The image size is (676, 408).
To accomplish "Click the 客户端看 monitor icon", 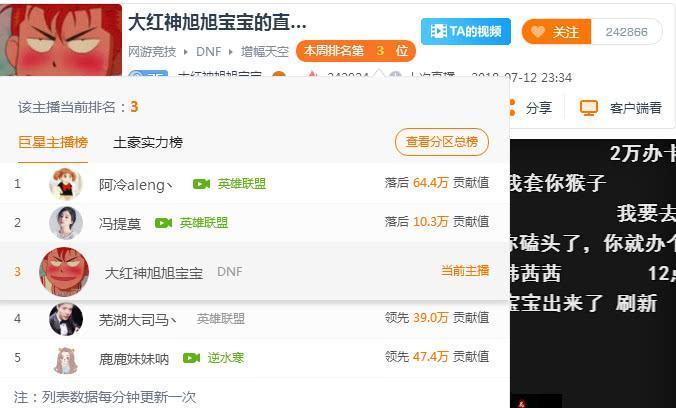I will point(588,108).
